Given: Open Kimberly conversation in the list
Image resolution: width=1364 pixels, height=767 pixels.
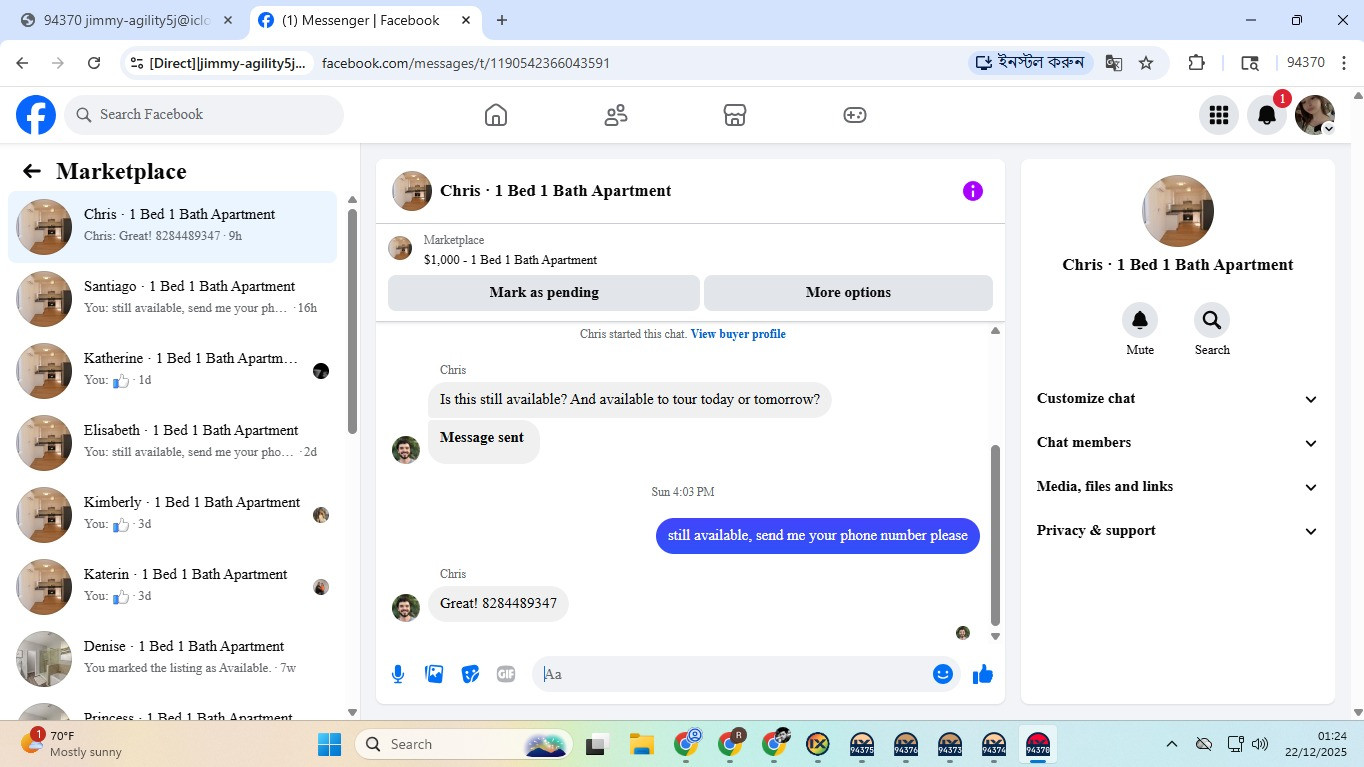Looking at the screenshot, I should pyautogui.click(x=173, y=515).
